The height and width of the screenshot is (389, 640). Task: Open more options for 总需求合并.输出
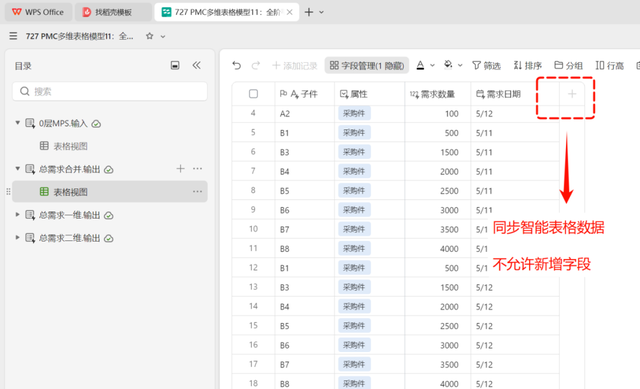[198, 169]
